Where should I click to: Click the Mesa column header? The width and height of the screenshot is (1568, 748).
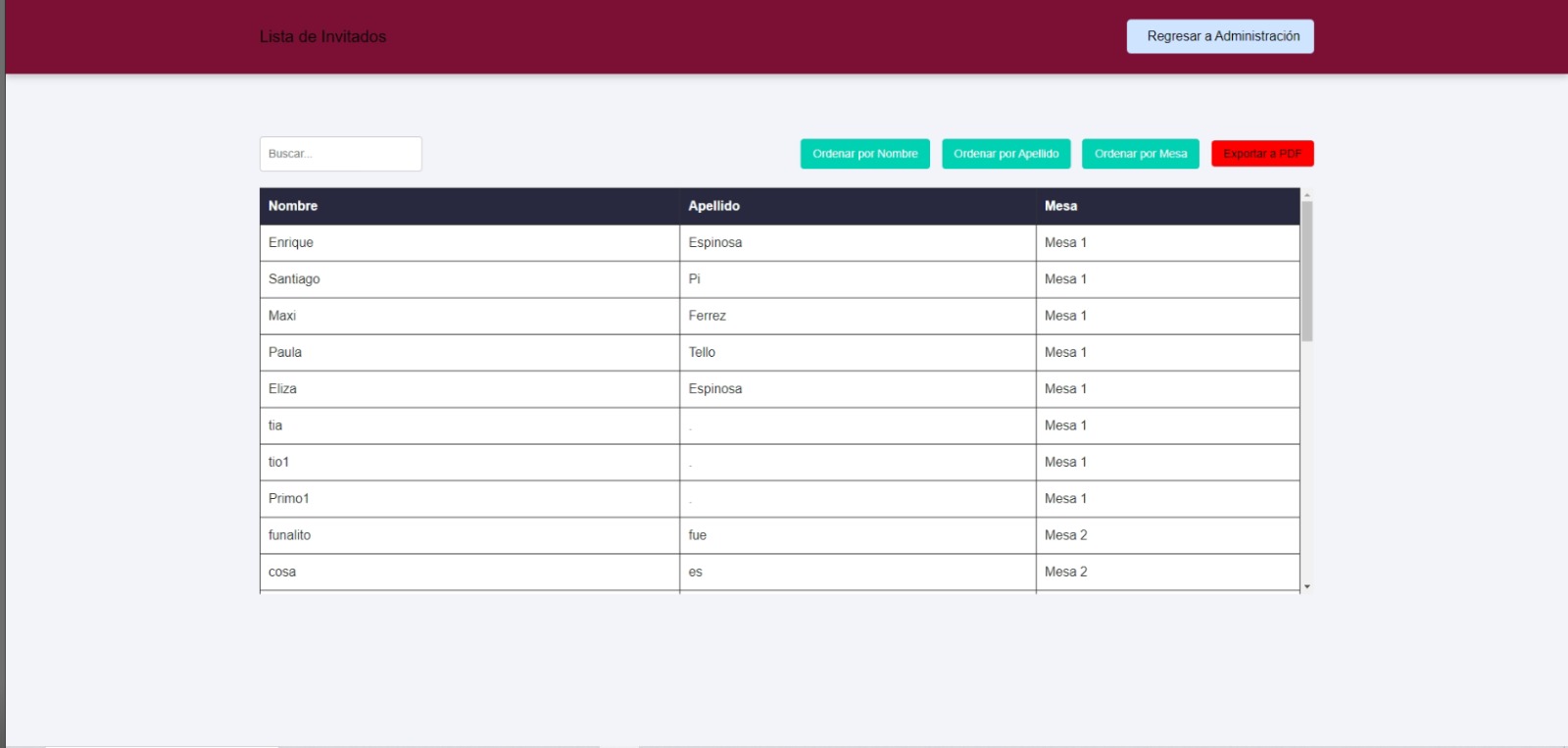click(1060, 206)
